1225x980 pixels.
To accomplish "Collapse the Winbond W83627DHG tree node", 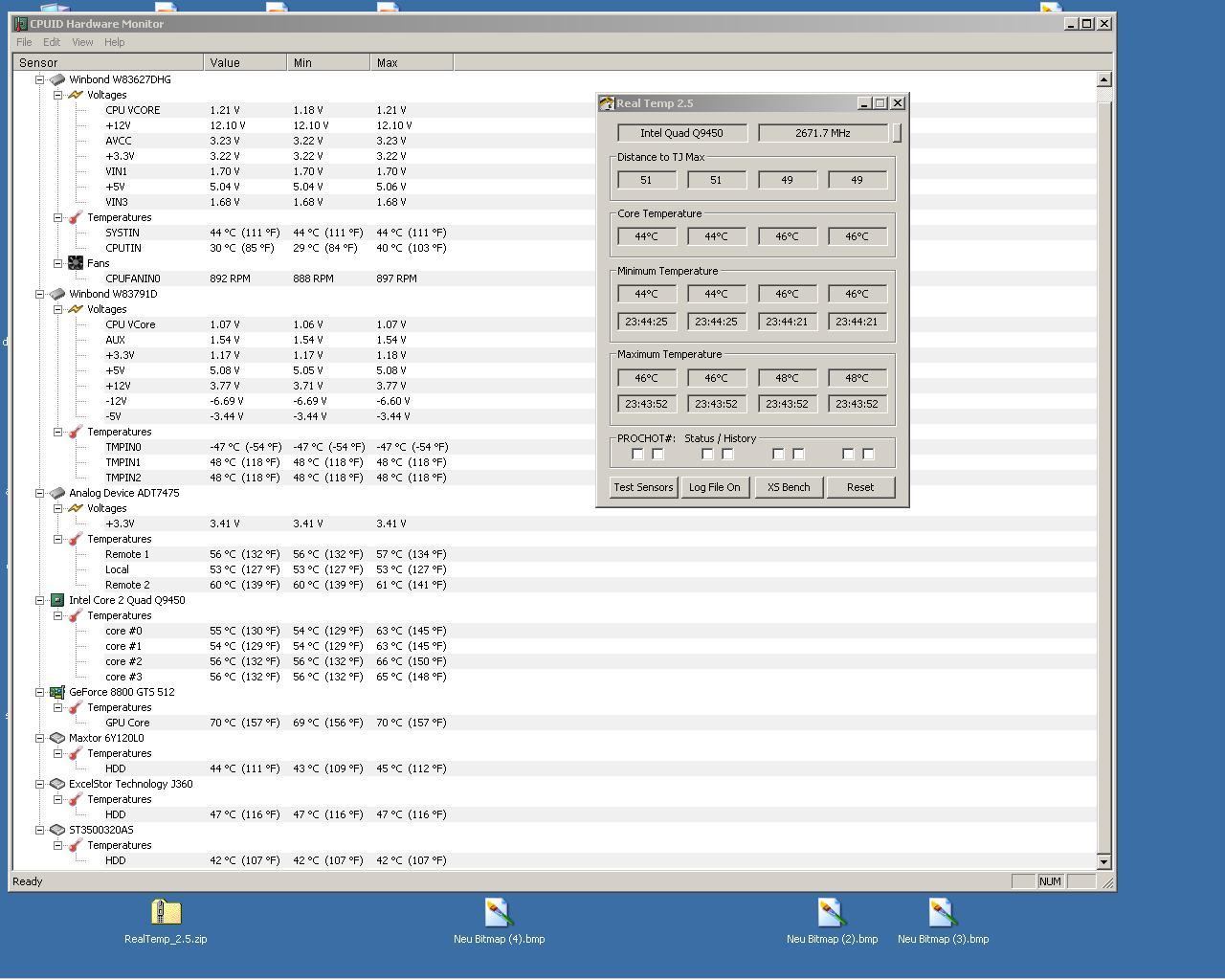I will [40, 79].
